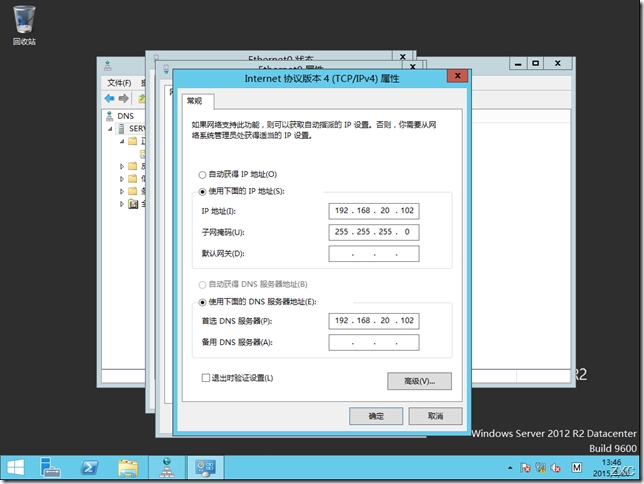Expand the second folder in the DNS tree
Screen dimensions: 644x484
[x=122, y=166]
